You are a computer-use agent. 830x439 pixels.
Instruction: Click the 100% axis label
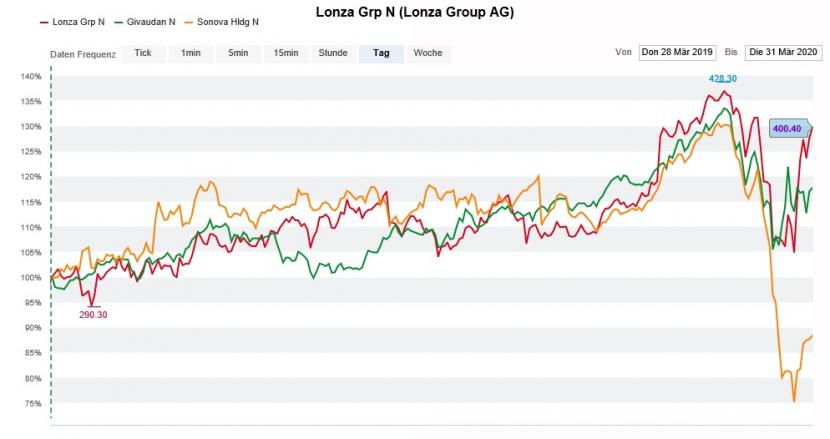tap(31, 278)
